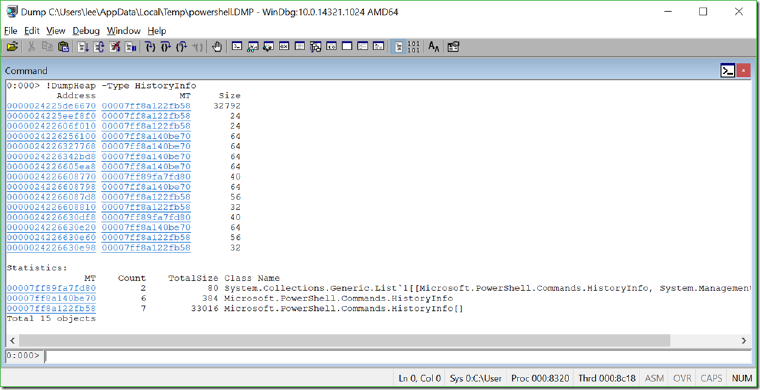
Task: Open the Watch window toolbar icon
Action: [x=253, y=47]
